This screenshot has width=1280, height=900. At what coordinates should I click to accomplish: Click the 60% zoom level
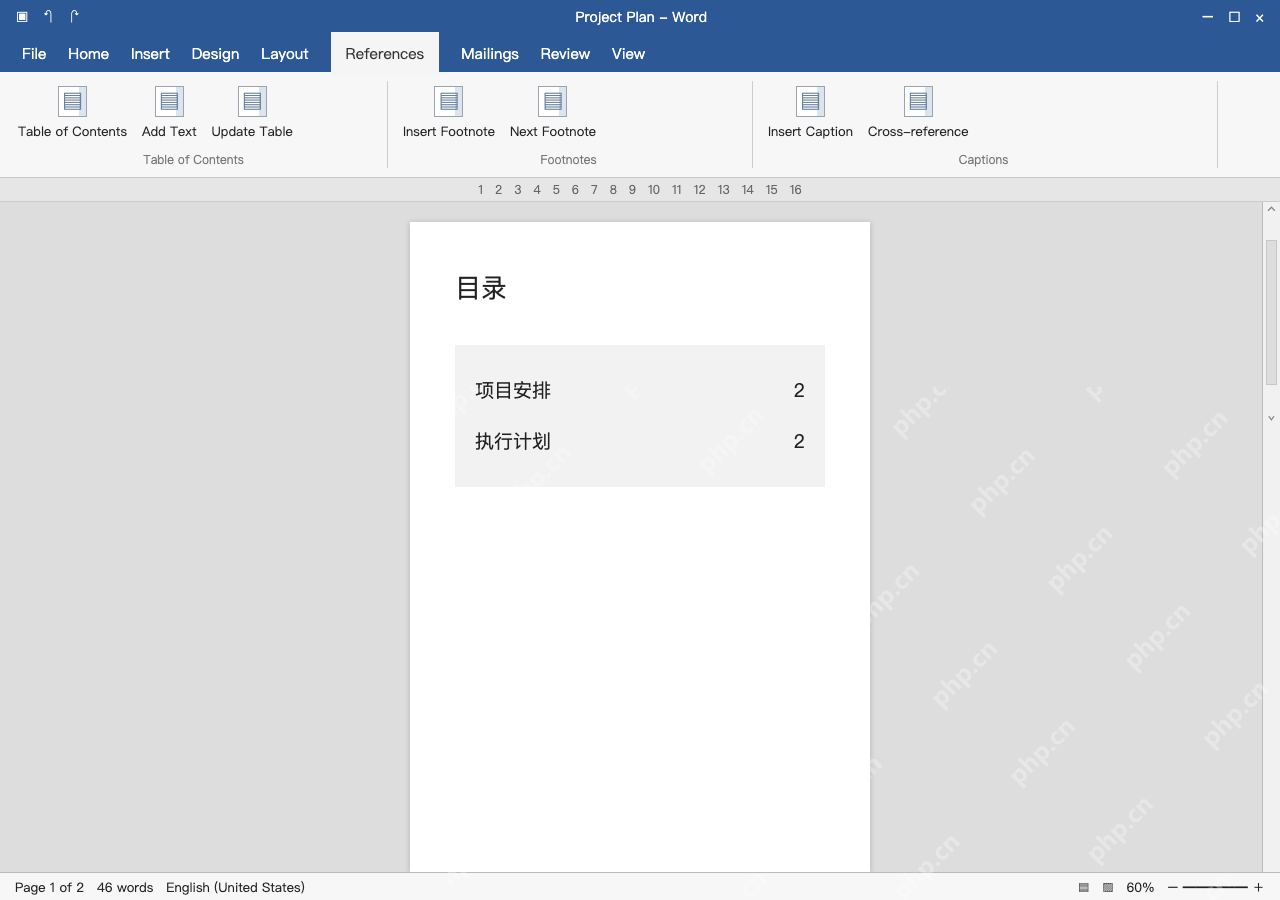pos(1140,887)
